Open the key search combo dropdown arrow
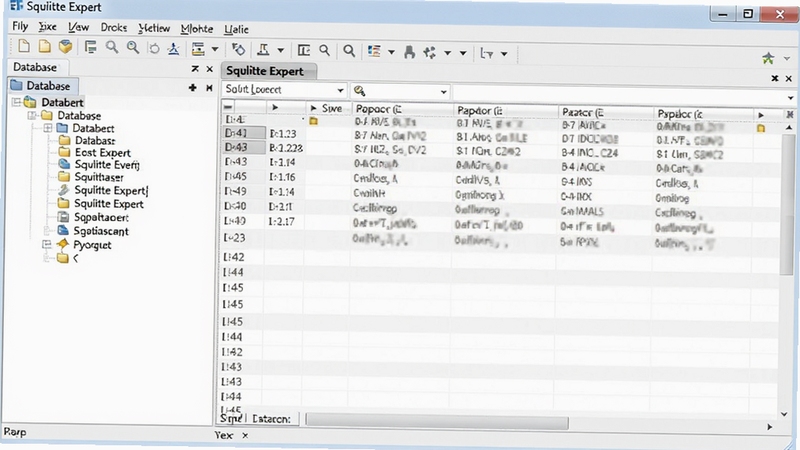Screen dimensions: 800x450 443,92
